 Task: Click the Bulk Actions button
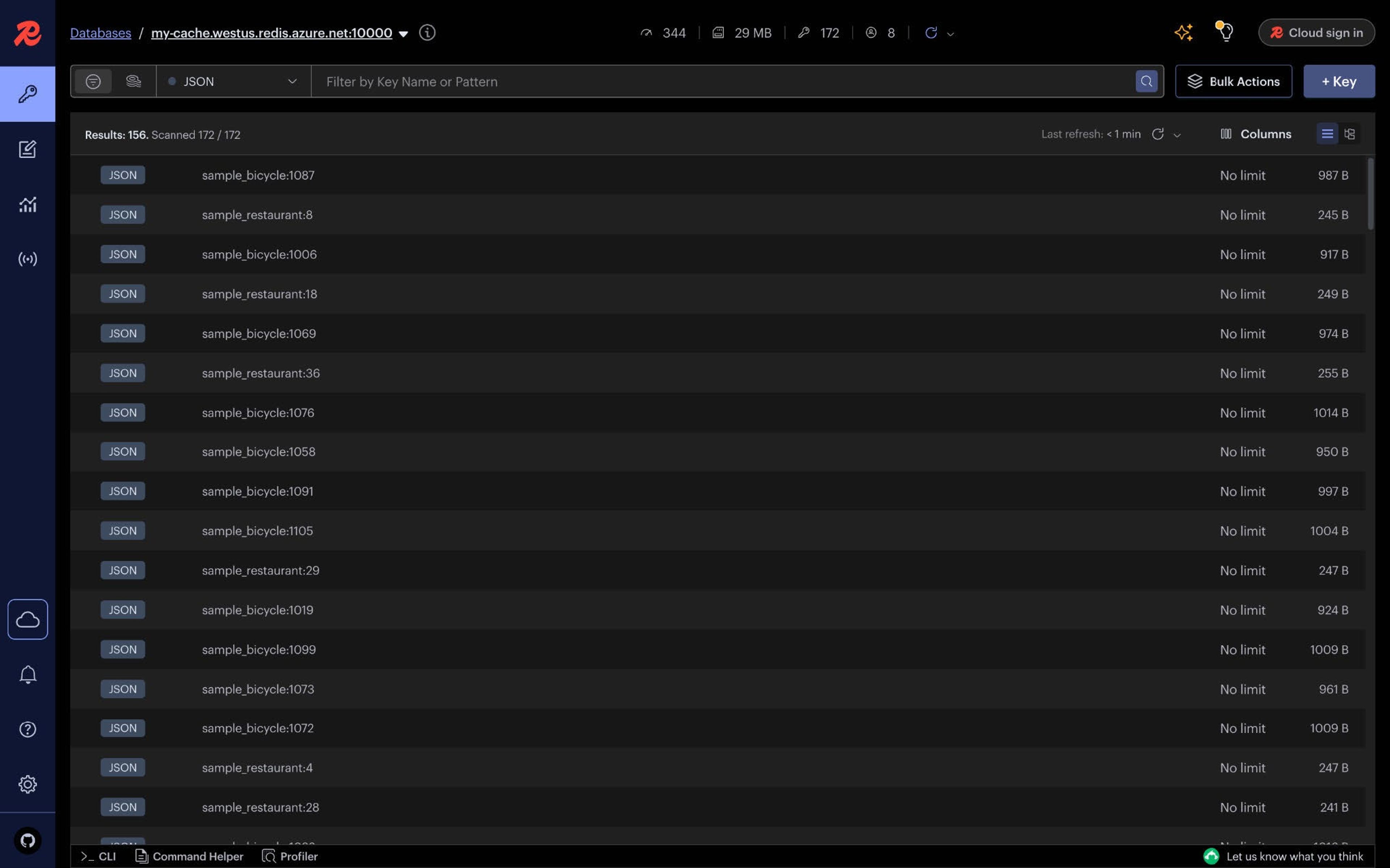click(1233, 81)
